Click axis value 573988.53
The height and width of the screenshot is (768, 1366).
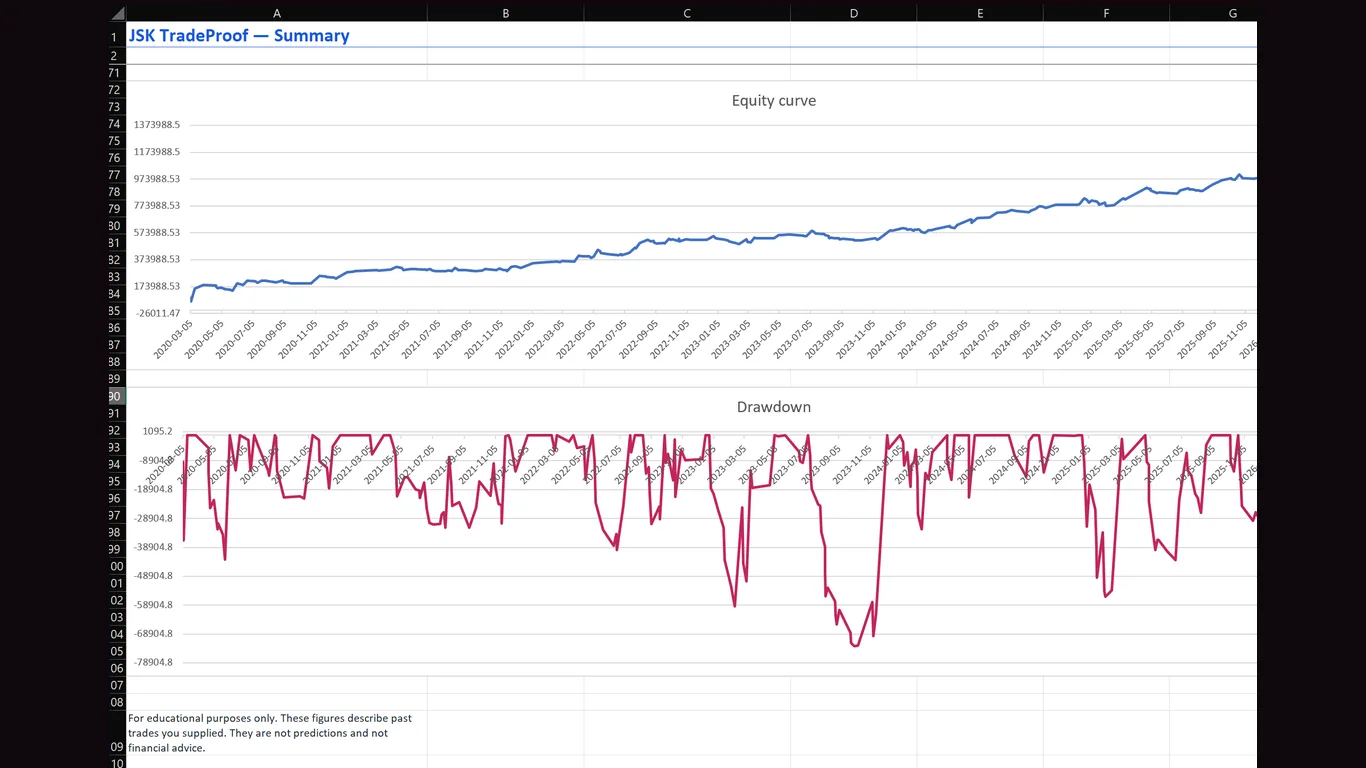(156, 232)
